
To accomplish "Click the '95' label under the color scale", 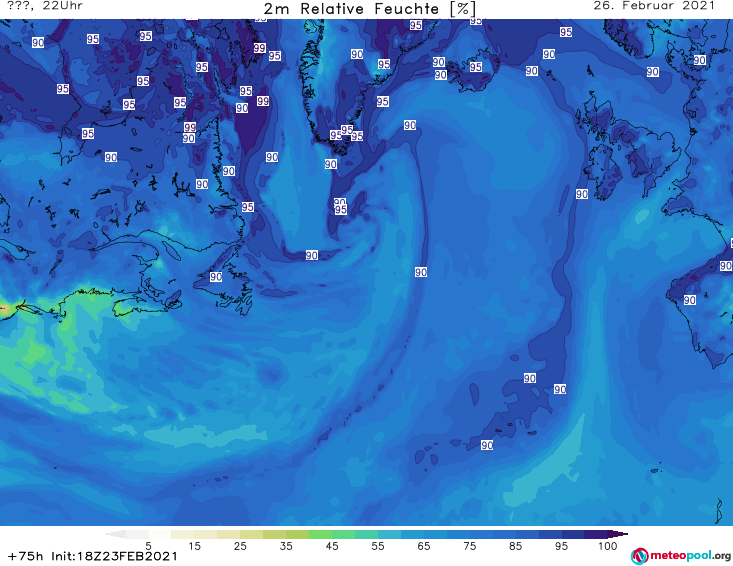I will tap(561, 546).
